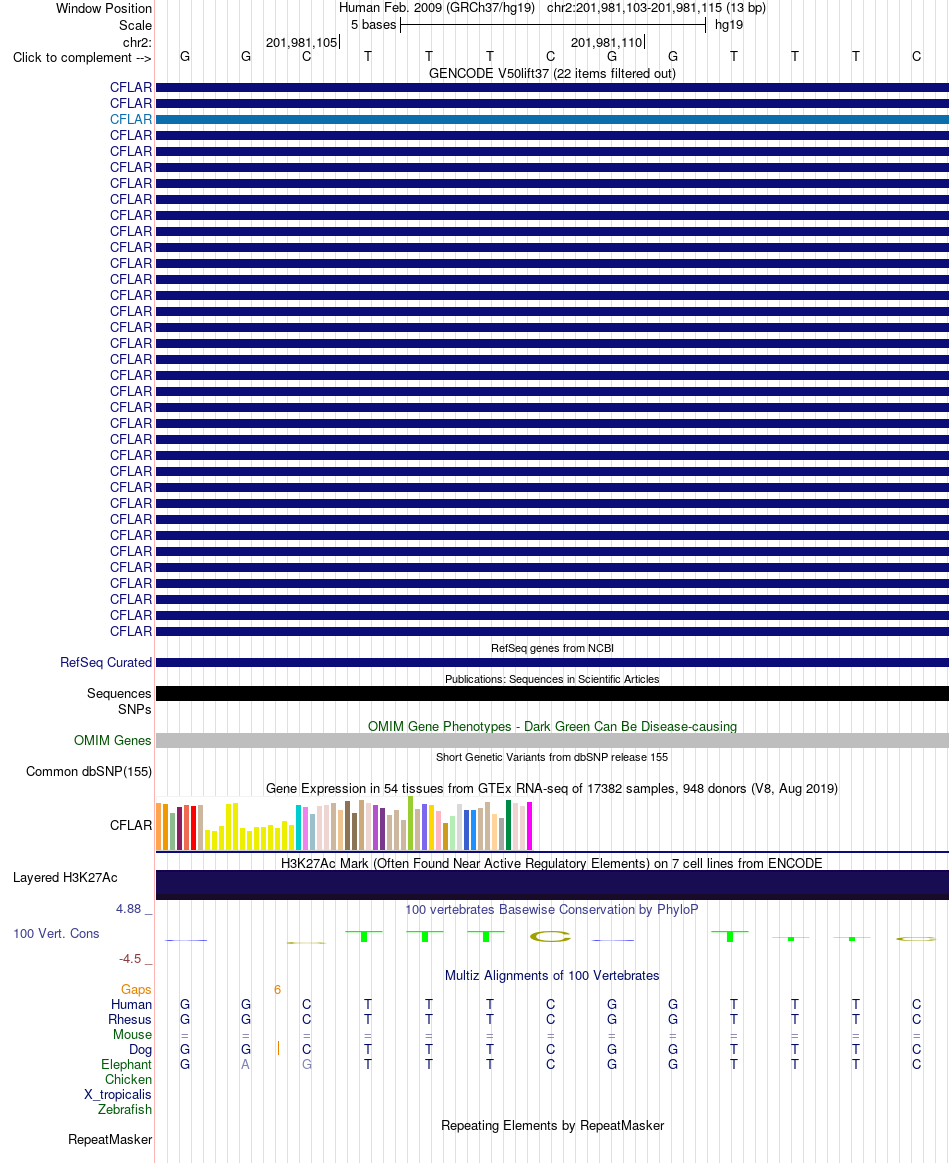Viewport: 950px width, 1163px height.
Task: Open 'RefSeq genes from NCBI' track title
Action: point(552,648)
